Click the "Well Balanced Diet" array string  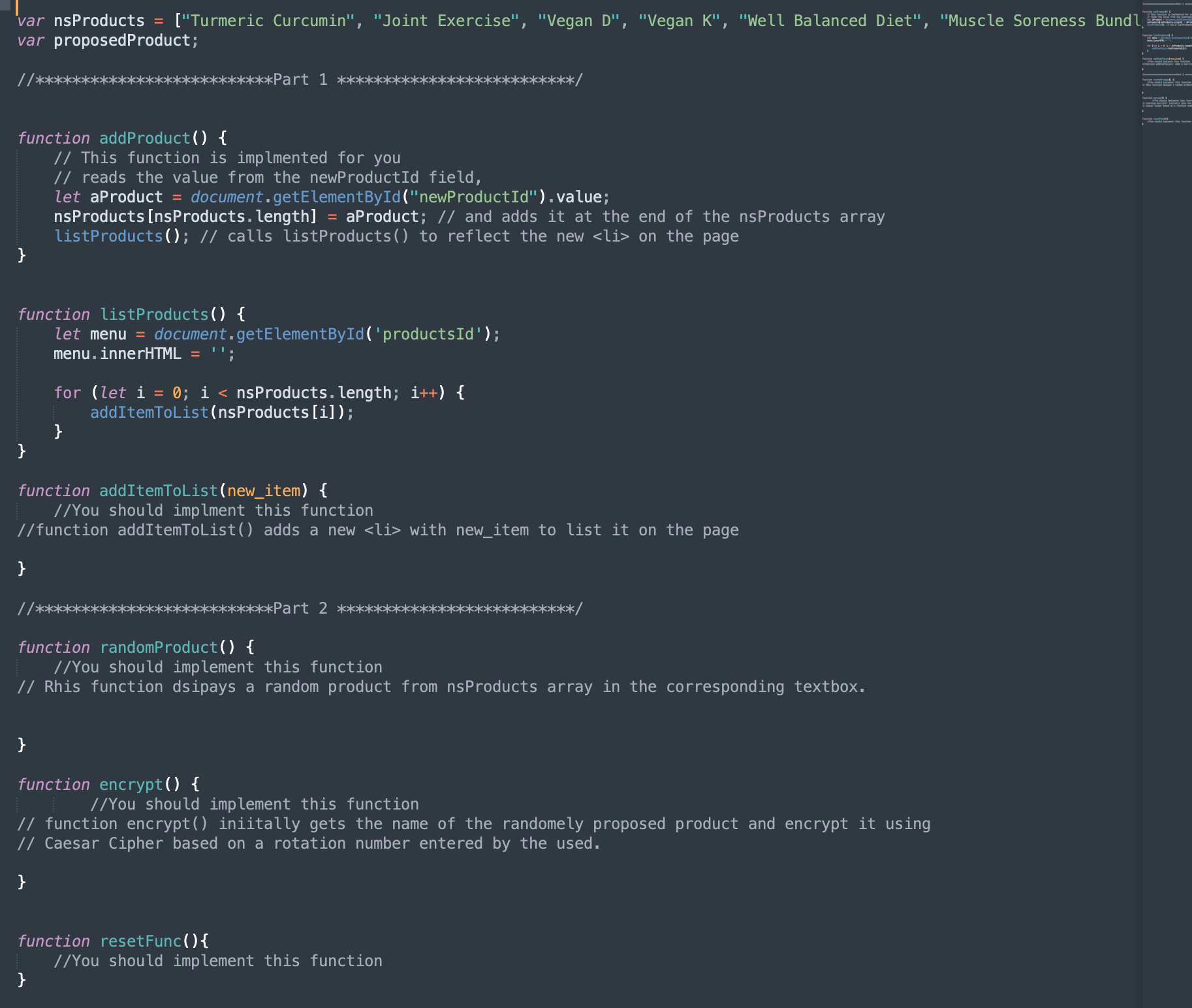point(830,21)
